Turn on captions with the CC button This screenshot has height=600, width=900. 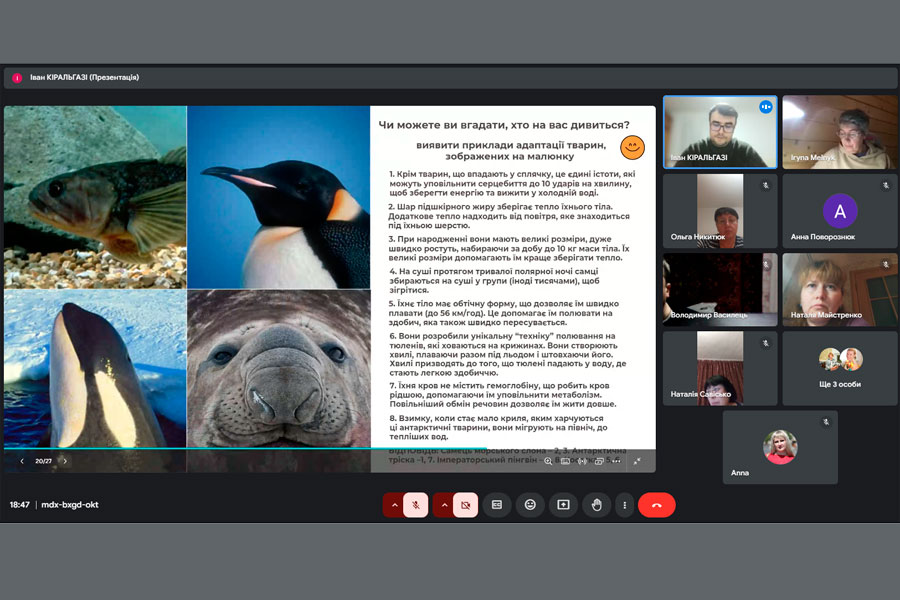[496, 505]
